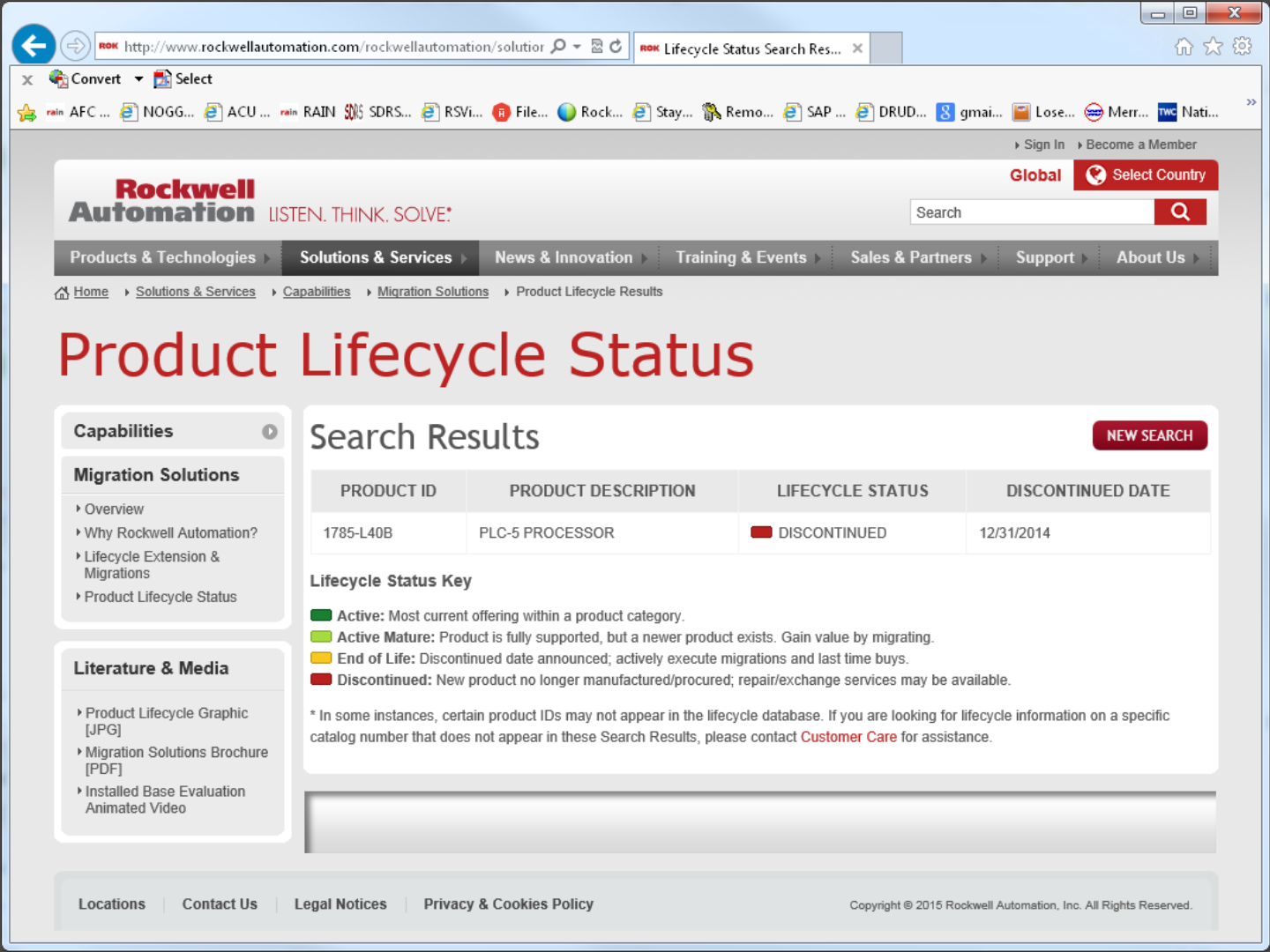
Task: Open the RSVi favorites bookmark
Action: tap(452, 112)
